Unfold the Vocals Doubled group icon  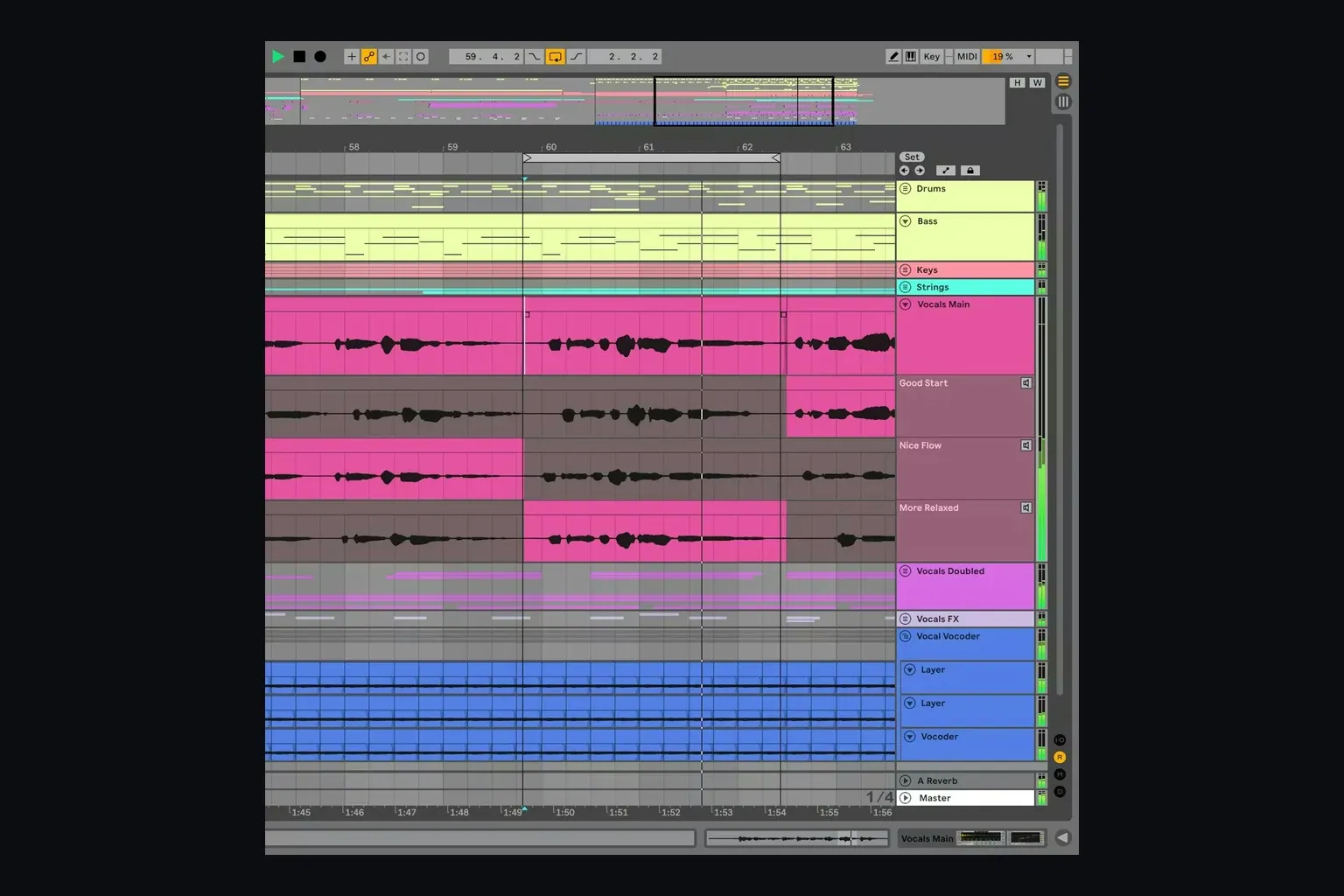[x=906, y=571]
